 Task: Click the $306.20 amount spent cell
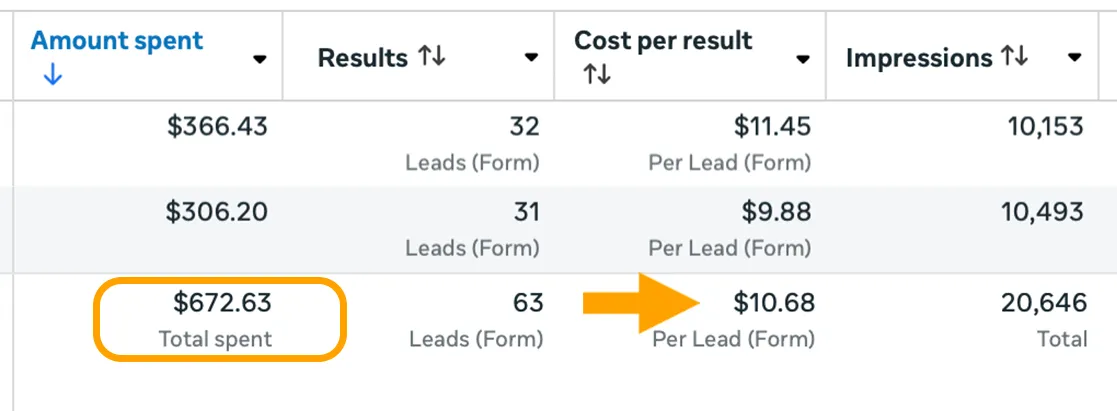pos(217,212)
